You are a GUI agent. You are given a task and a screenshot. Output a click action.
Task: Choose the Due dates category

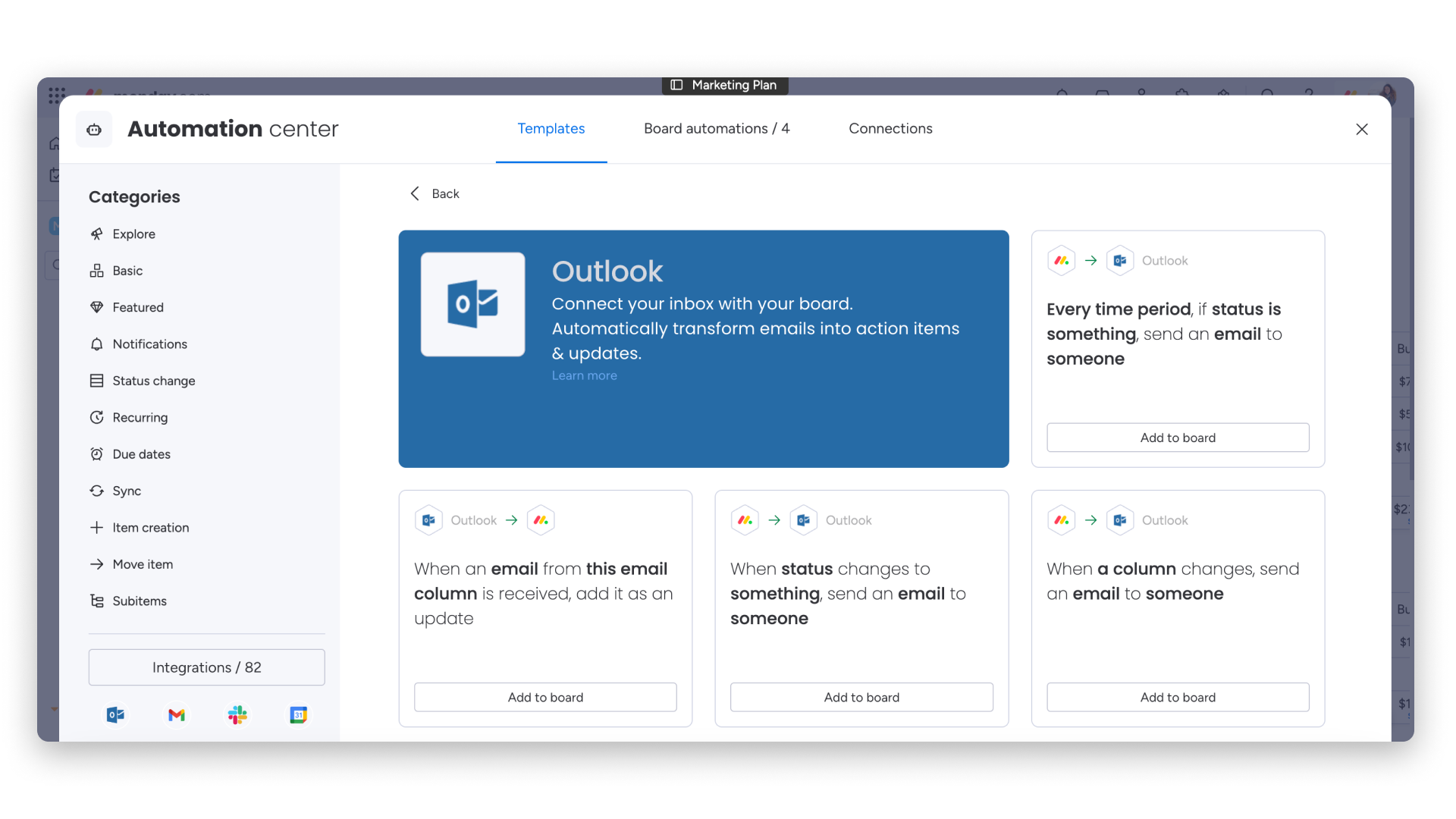(142, 453)
